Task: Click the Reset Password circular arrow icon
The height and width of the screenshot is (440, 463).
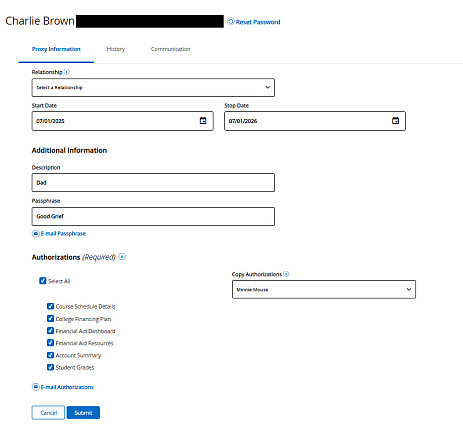Action: click(230, 22)
